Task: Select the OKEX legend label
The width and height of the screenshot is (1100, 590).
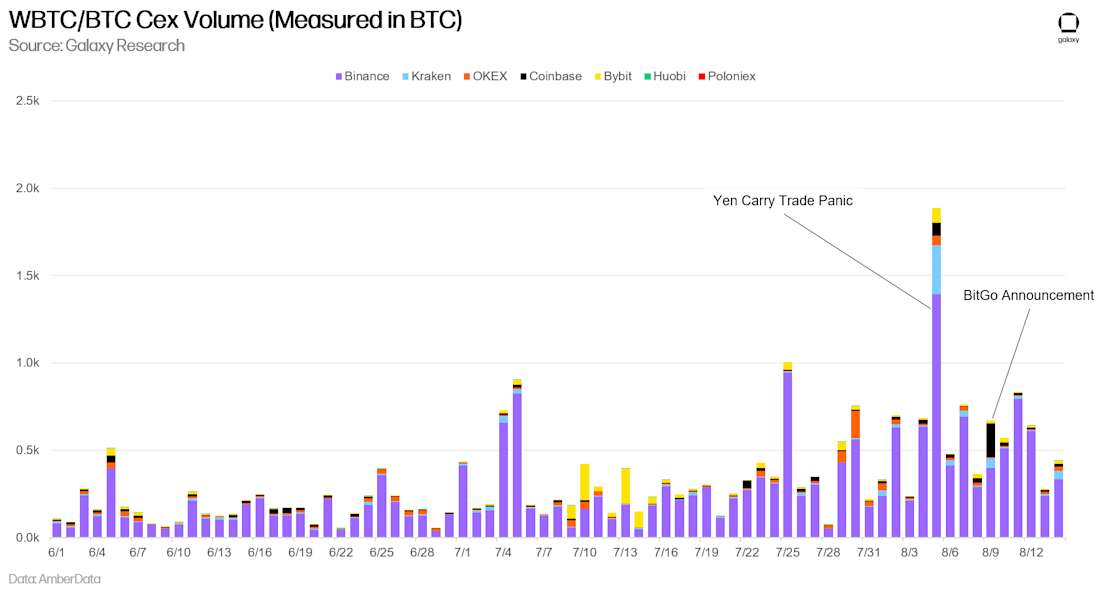Action: click(490, 76)
